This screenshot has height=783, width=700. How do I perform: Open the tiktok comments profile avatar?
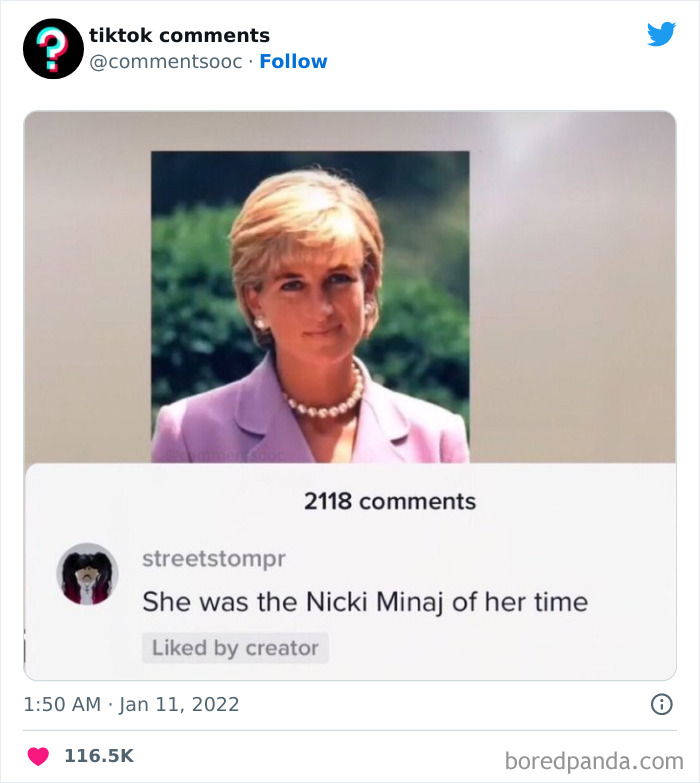[53, 48]
